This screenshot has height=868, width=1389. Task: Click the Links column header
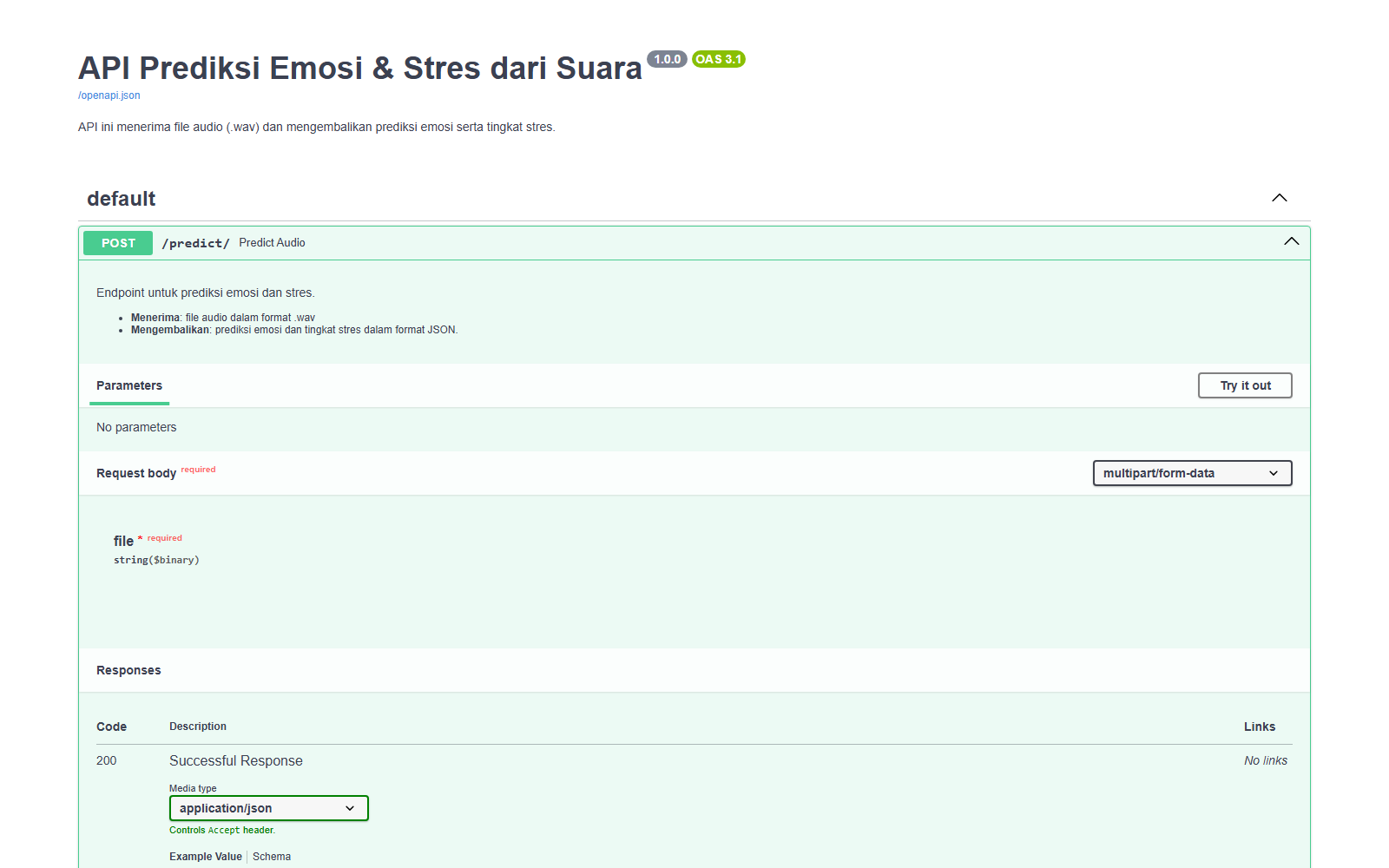click(1260, 727)
